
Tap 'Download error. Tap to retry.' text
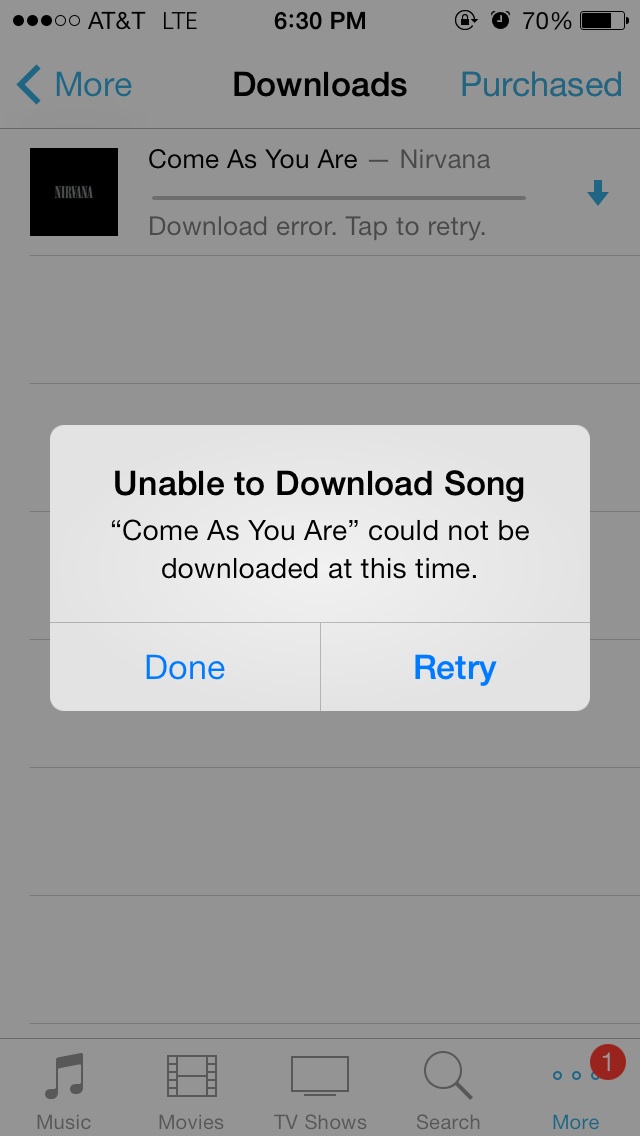[317, 226]
